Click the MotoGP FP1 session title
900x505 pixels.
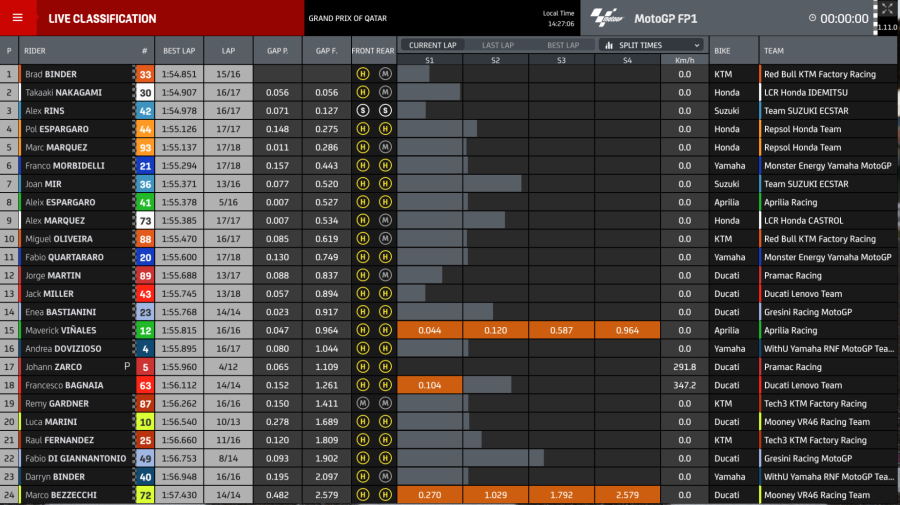666,18
